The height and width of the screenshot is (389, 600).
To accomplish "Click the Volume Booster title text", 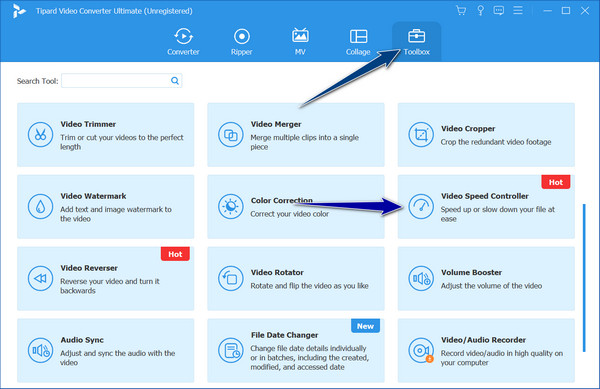I will 471,273.
